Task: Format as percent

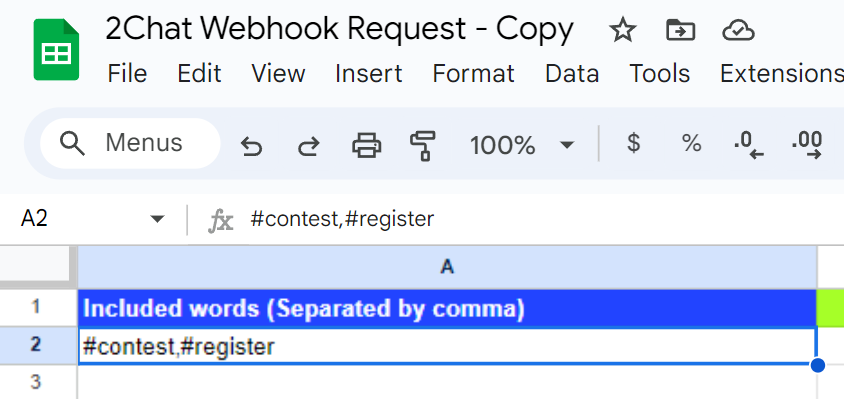Action: [691, 143]
